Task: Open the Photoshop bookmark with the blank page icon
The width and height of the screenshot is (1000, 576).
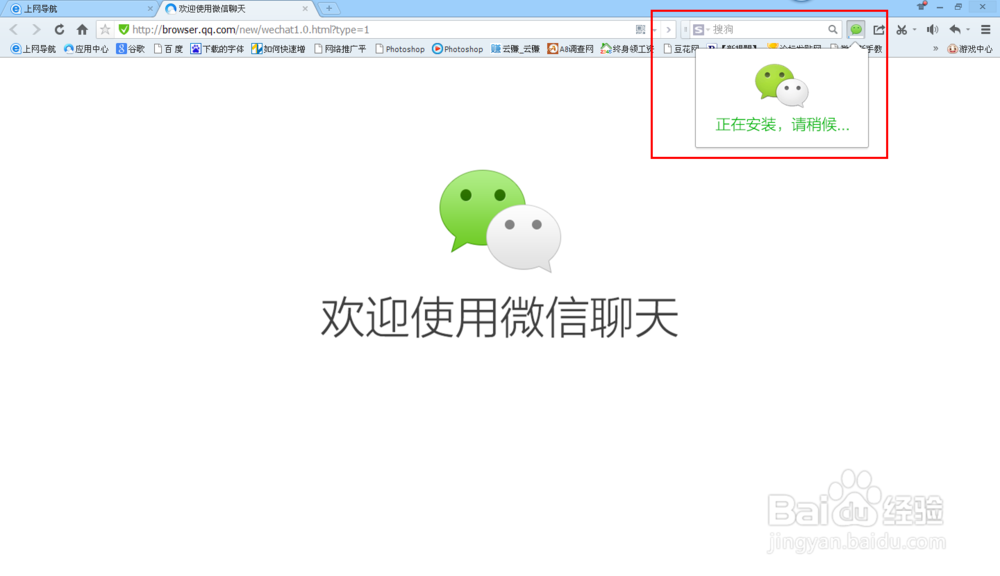Action: point(400,48)
